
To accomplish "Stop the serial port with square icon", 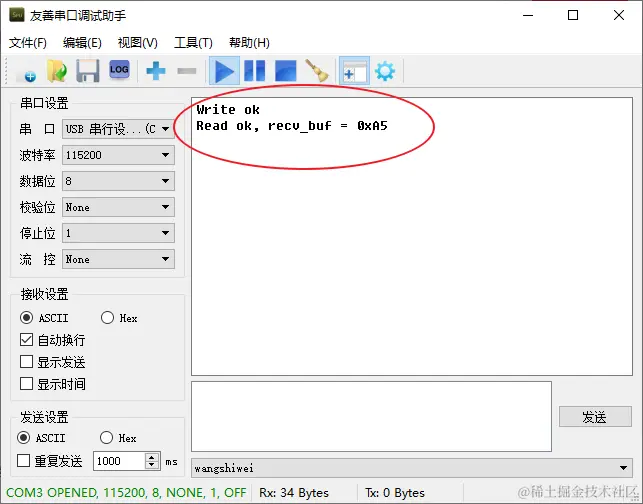I will pyautogui.click(x=286, y=71).
